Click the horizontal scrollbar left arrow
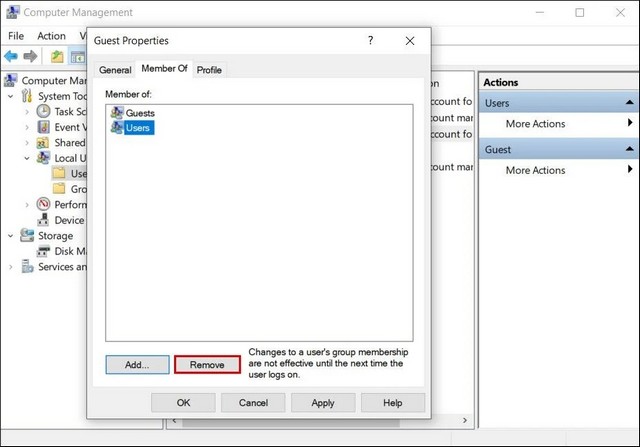Screen dimensions: 640x447 tap(174, 420)
